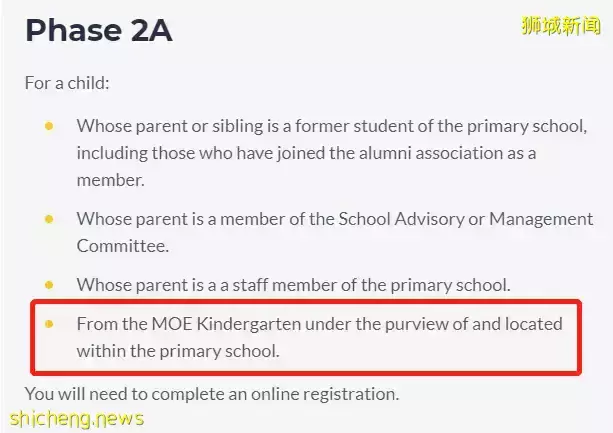Click 'MOE Kindergarten' in highlighted box

coord(226,324)
